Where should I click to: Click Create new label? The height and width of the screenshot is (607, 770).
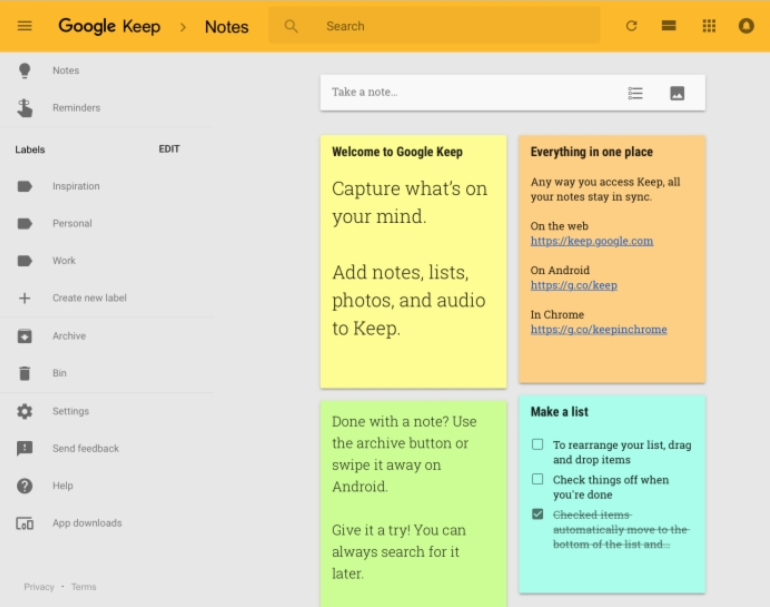coord(89,298)
